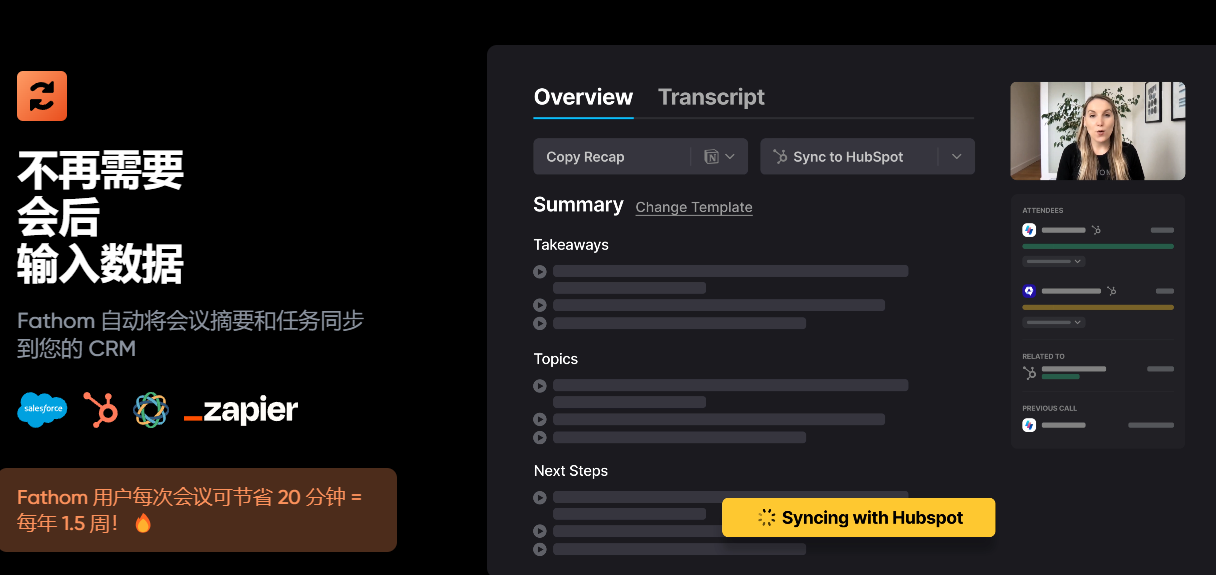Switch to the Transcript tab
1216x575 pixels.
[x=711, y=97]
